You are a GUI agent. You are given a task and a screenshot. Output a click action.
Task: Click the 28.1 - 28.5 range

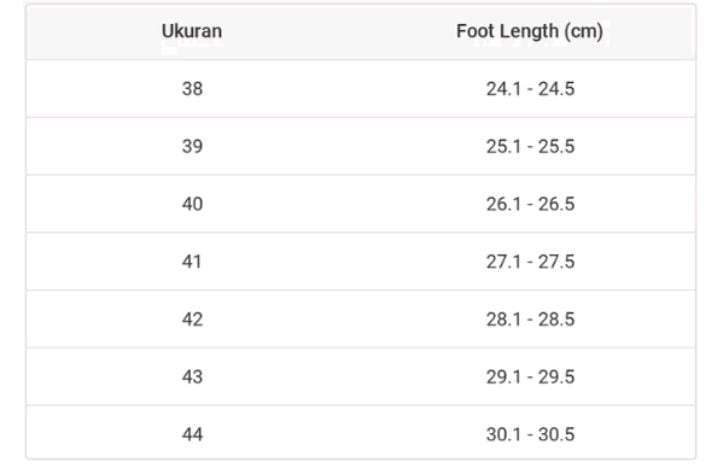(x=529, y=319)
